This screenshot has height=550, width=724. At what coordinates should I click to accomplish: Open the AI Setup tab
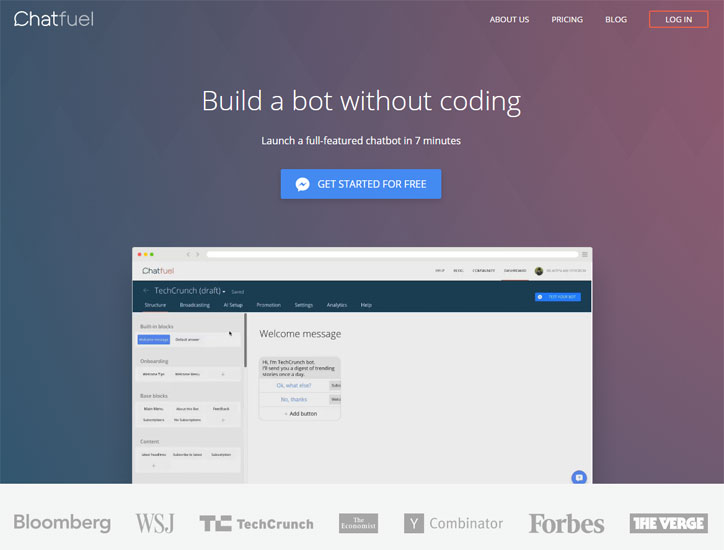233,305
